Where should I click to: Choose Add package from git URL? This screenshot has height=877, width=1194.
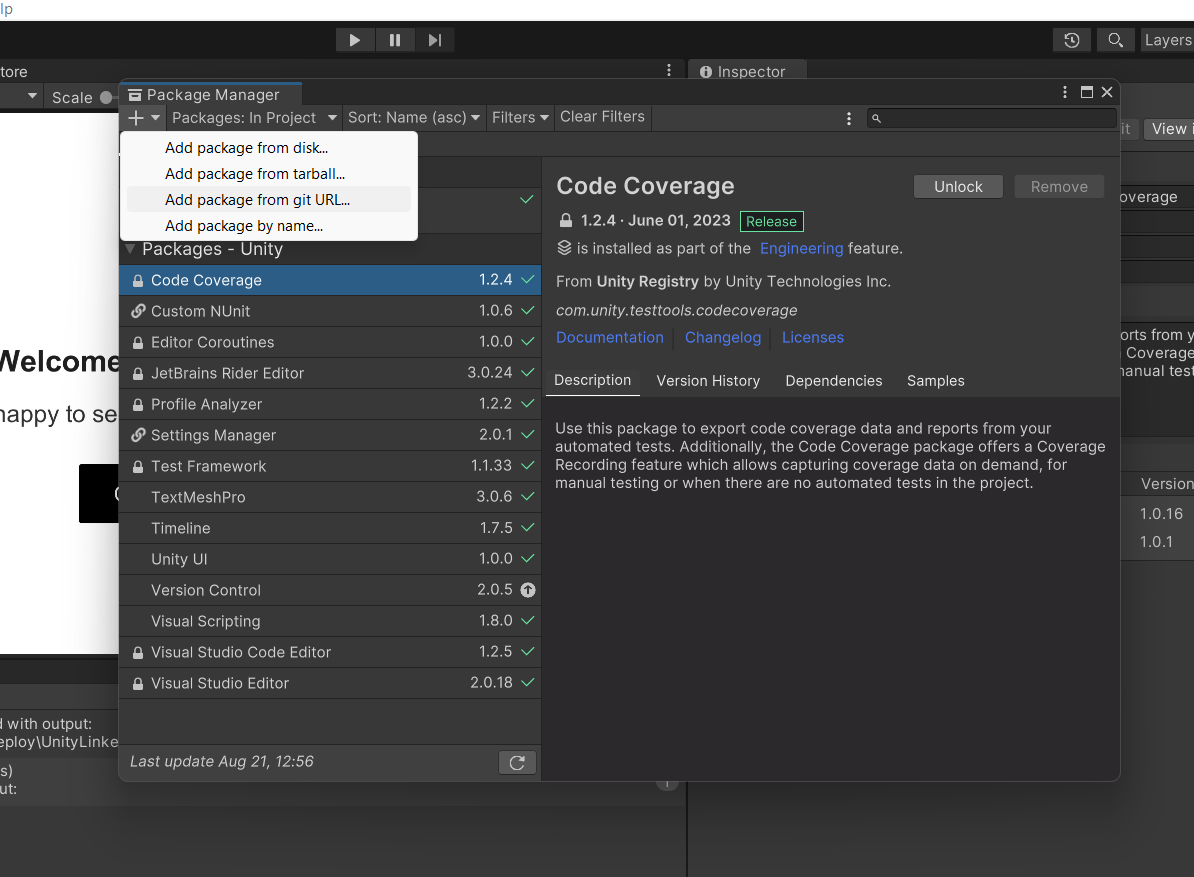pos(269,199)
